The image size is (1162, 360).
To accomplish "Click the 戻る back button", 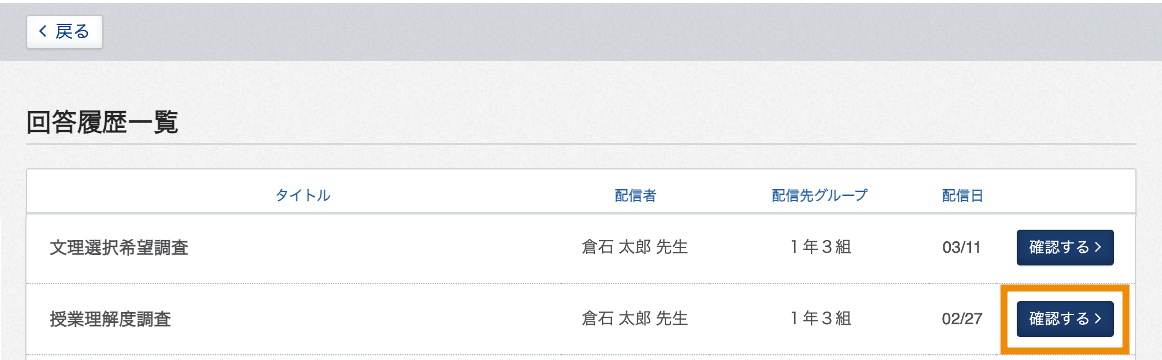I will [x=64, y=31].
